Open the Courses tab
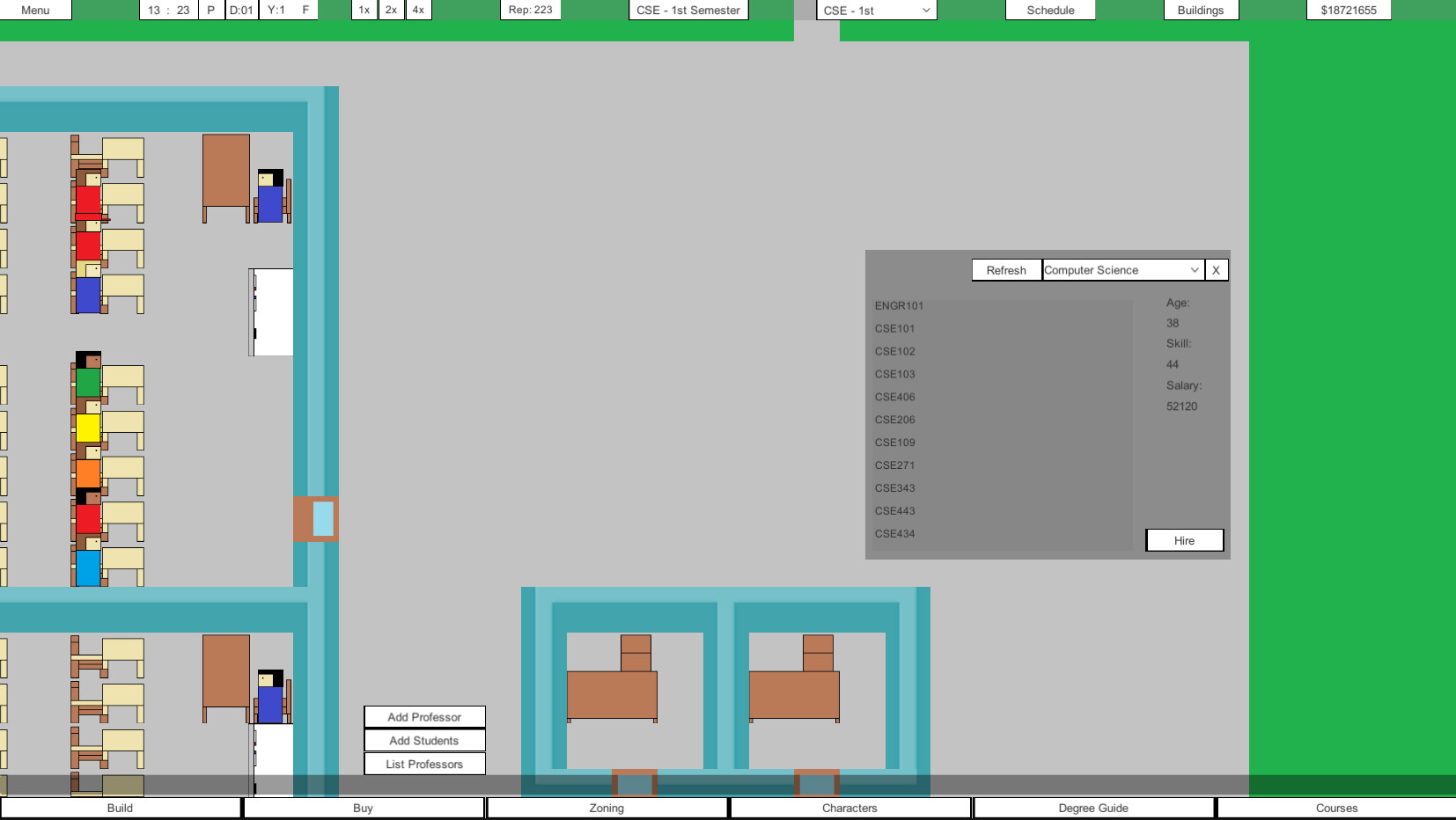 [x=1335, y=808]
